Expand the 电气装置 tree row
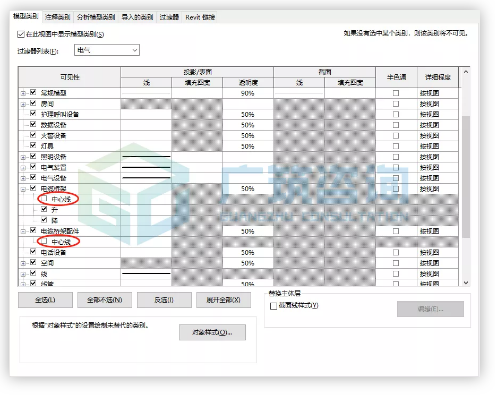 click(x=23, y=168)
